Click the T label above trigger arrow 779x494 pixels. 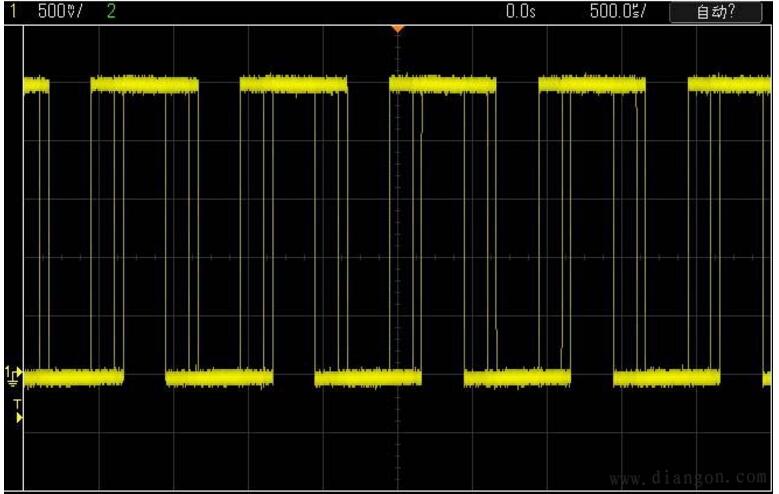pos(17,403)
